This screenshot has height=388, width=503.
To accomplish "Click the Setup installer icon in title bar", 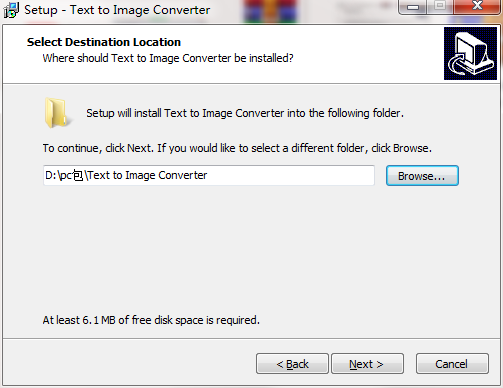I will 11,10.
